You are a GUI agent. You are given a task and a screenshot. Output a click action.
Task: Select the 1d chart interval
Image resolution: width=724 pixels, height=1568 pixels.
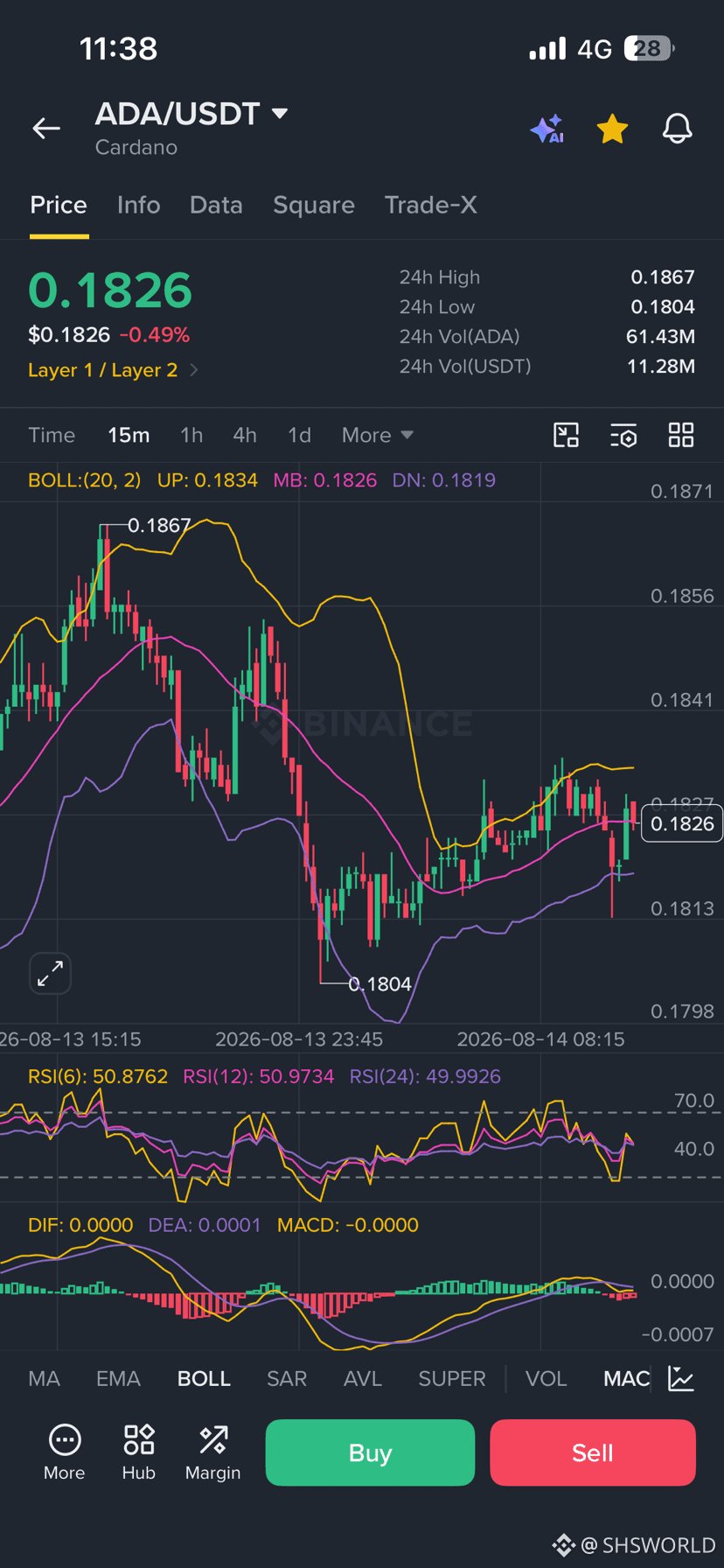point(299,435)
